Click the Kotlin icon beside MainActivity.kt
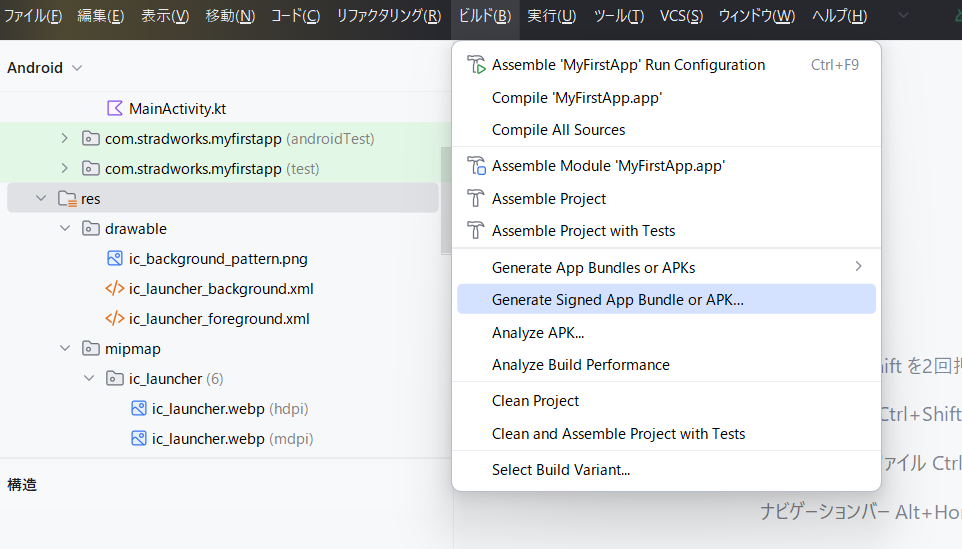This screenshot has height=549, width=962. [115, 108]
